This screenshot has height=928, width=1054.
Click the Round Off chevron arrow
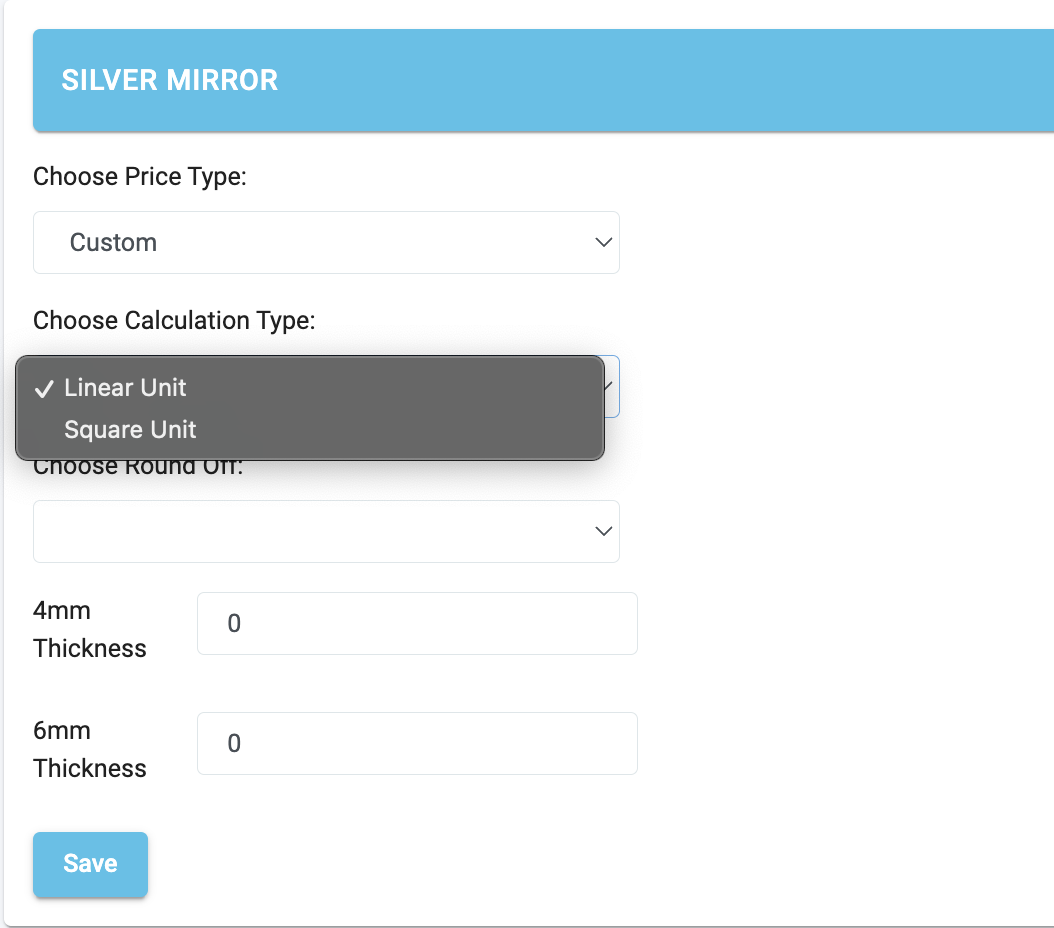[x=604, y=531]
